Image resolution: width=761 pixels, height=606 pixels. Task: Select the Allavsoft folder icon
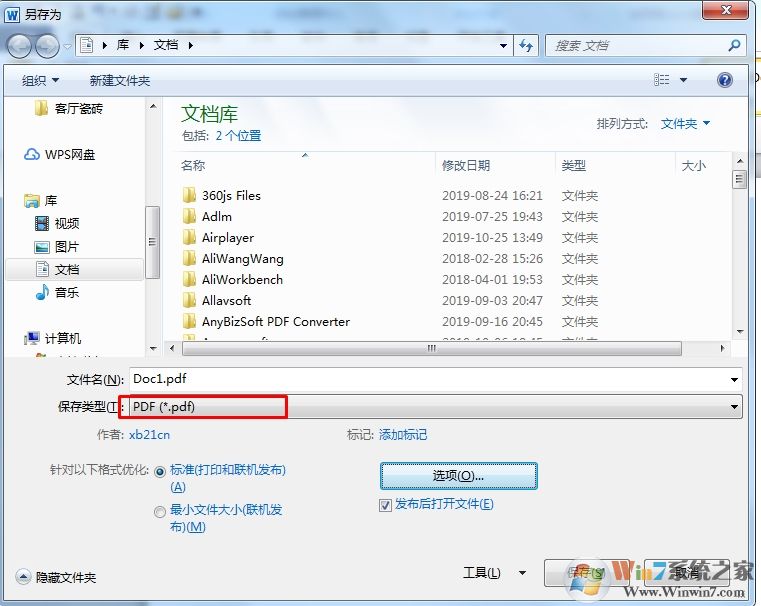189,300
